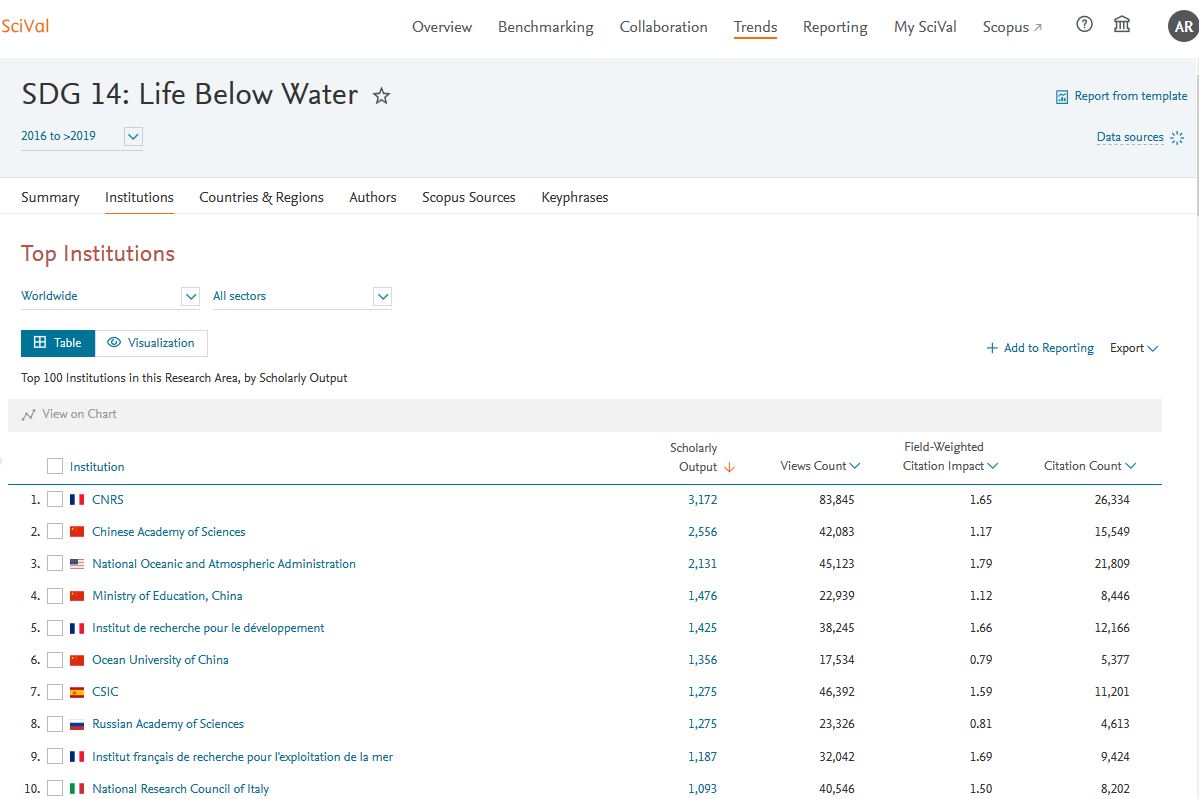1199x799 pixels.
Task: Open the All sectors dropdown
Action: [382, 296]
